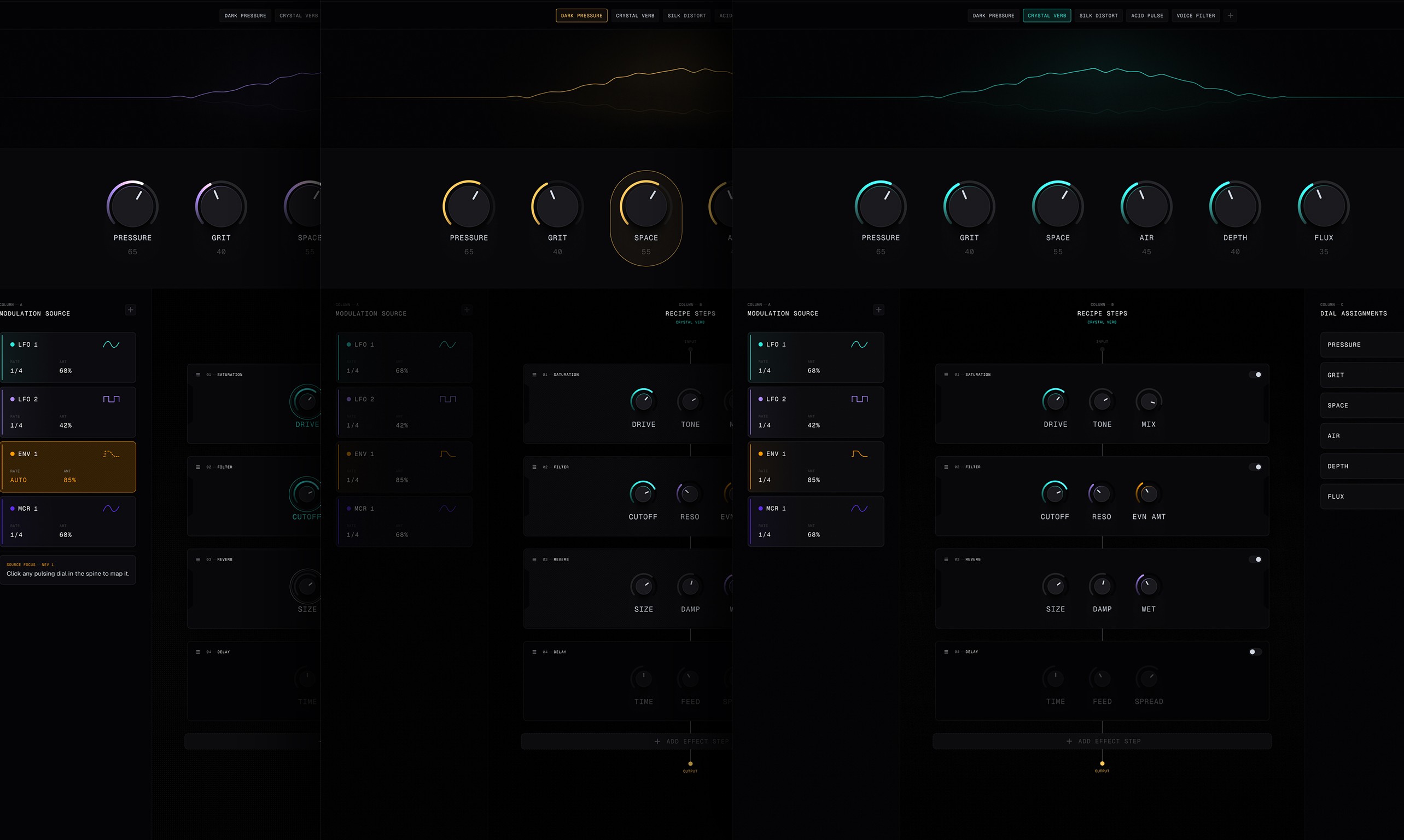
Task: Click plus icon beside teal panel's Modulation Source
Action: (x=878, y=310)
